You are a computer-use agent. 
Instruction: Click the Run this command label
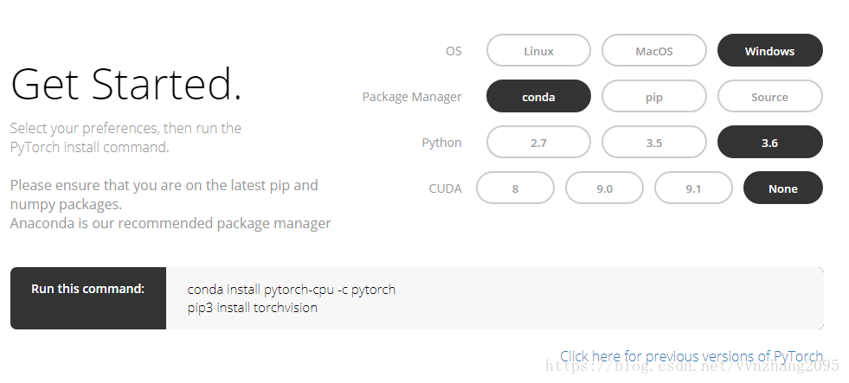(x=88, y=289)
